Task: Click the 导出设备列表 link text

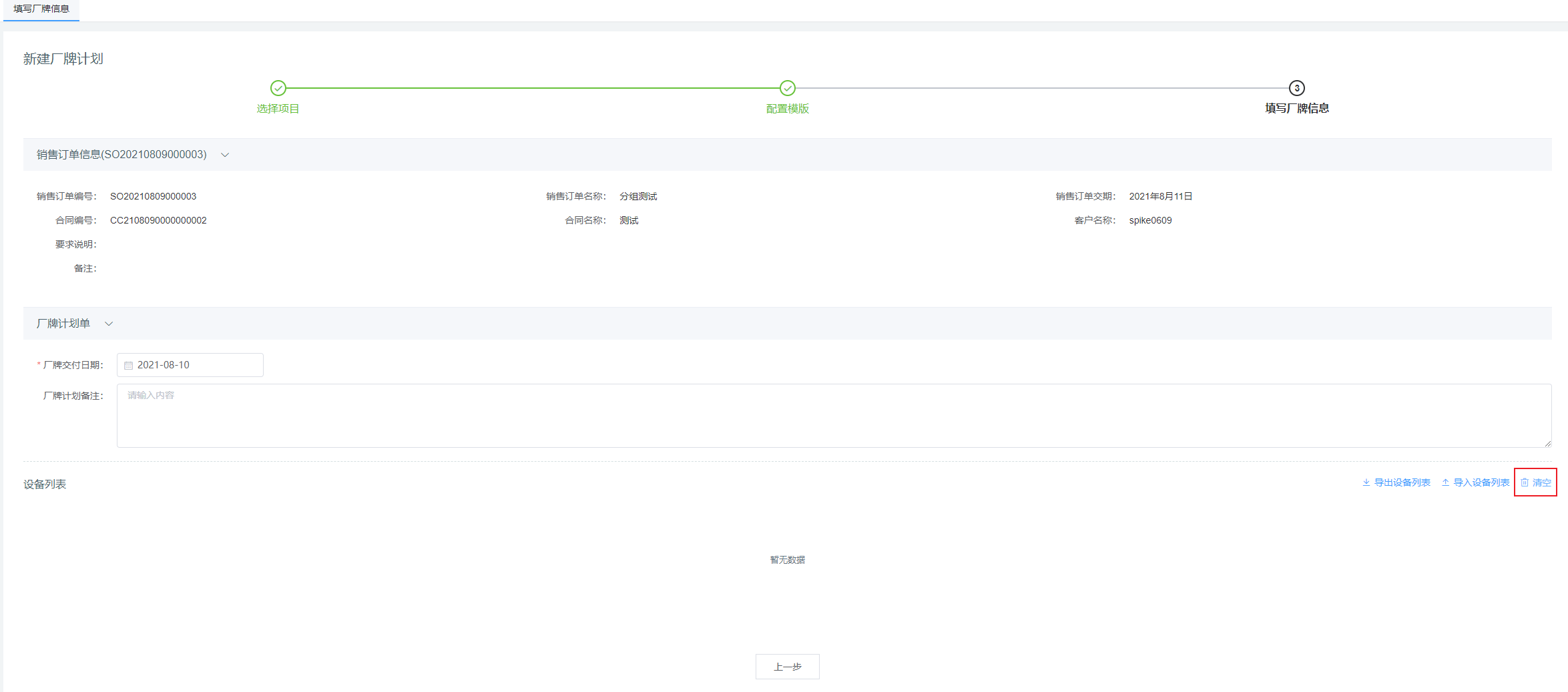Action: point(1402,482)
